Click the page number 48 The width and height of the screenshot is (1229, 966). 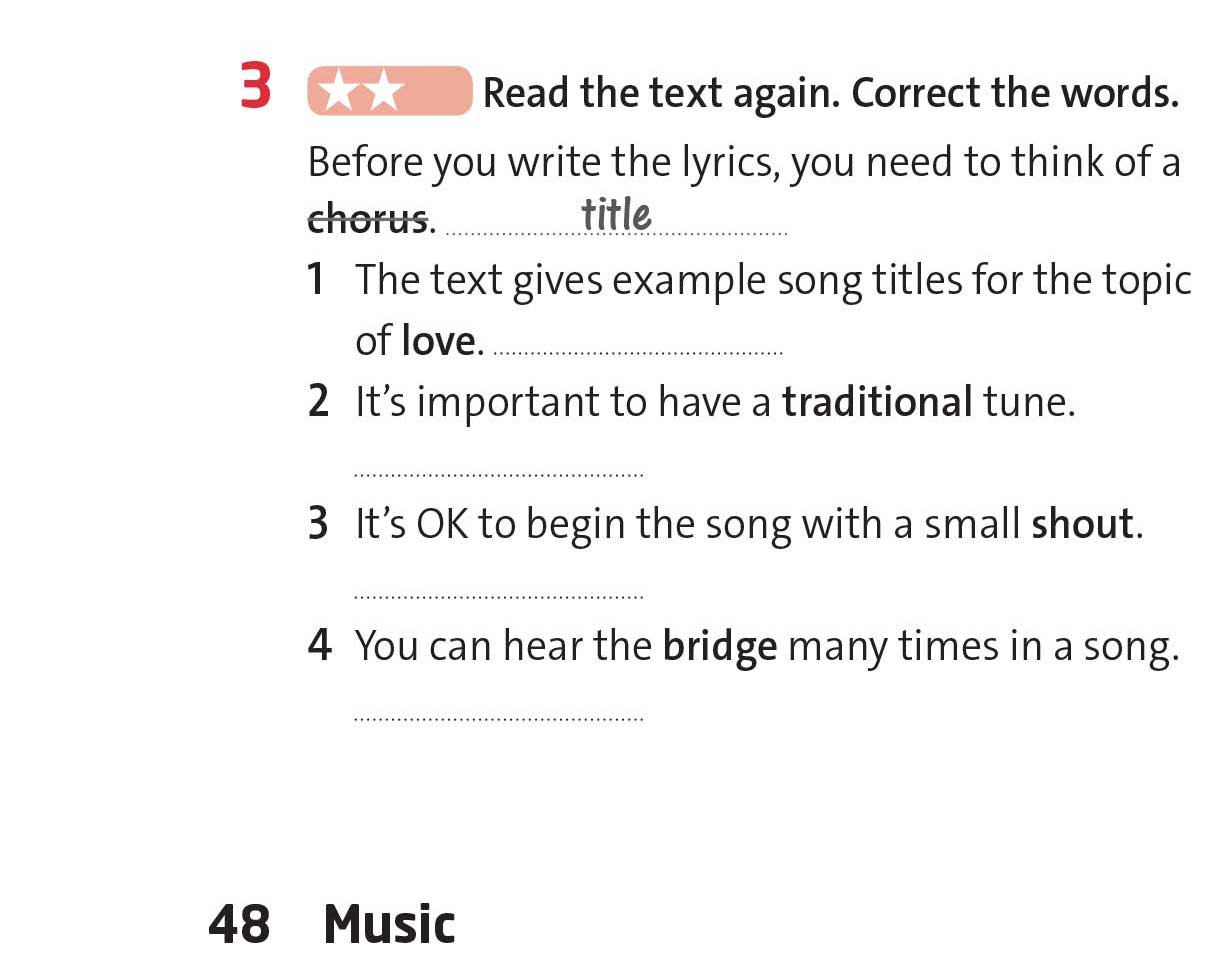(239, 924)
